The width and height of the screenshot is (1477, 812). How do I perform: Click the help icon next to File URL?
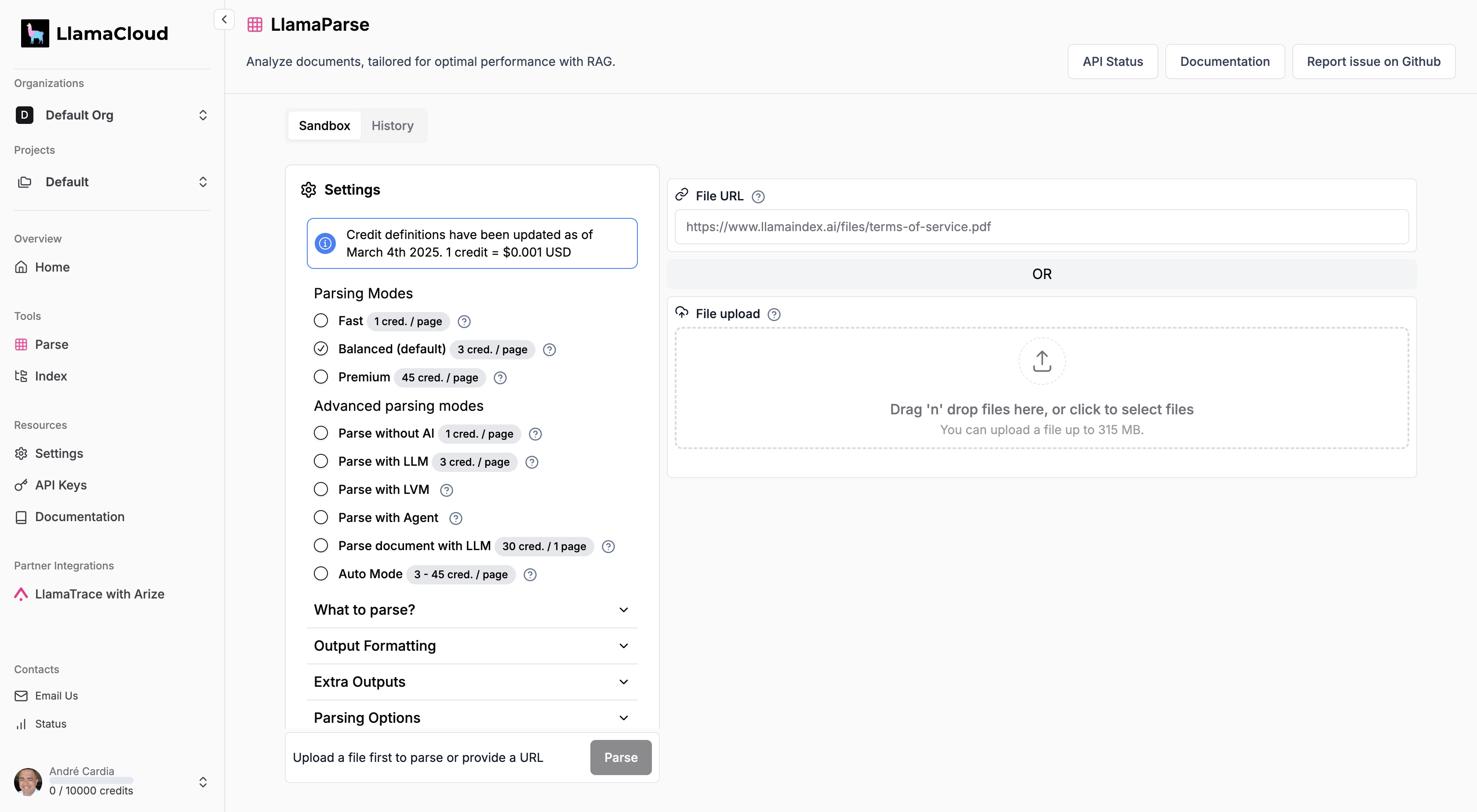pos(758,196)
